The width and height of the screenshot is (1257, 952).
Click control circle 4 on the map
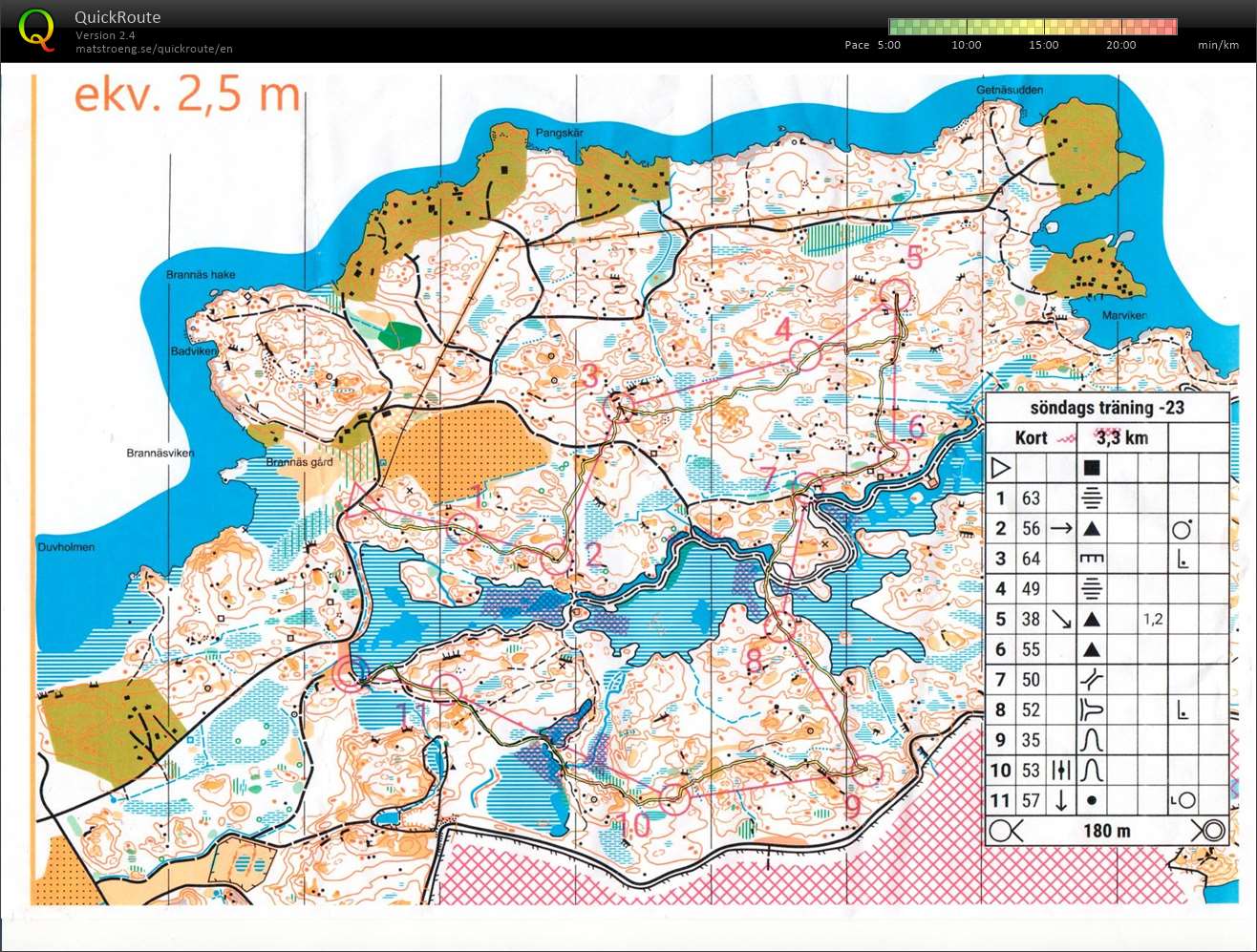click(x=805, y=354)
